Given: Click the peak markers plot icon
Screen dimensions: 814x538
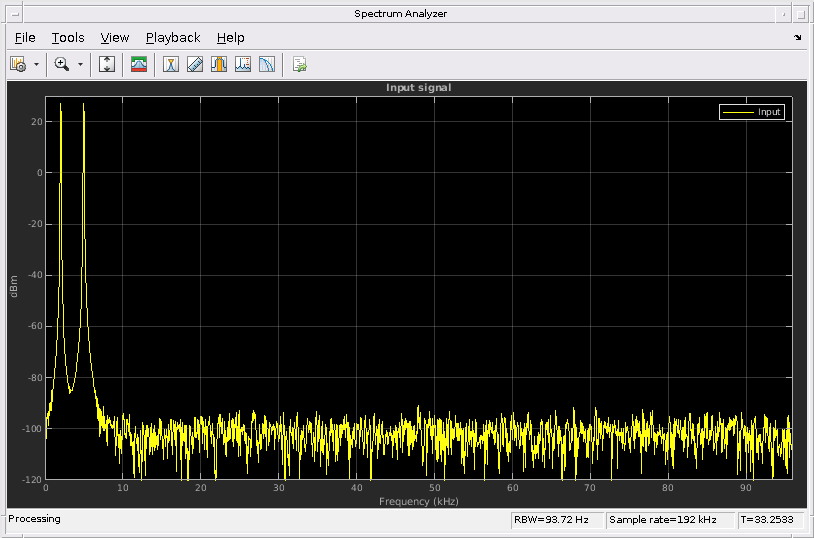Looking at the screenshot, I should tap(243, 64).
